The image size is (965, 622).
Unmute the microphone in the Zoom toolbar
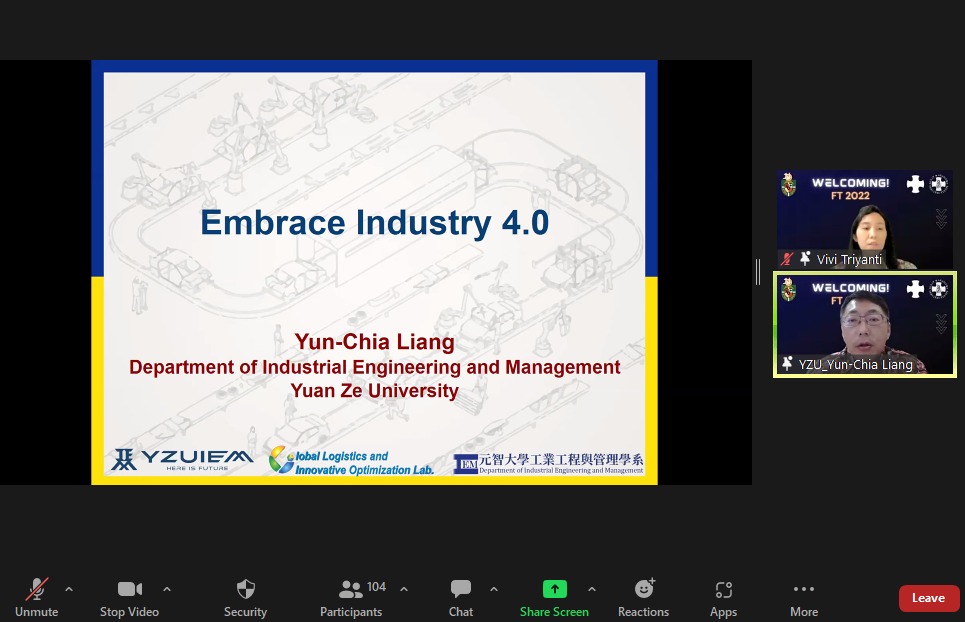36,598
